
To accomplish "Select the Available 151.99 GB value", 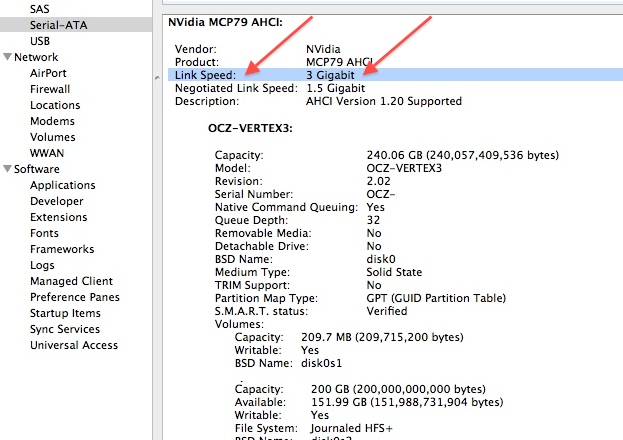I will coord(407,402).
